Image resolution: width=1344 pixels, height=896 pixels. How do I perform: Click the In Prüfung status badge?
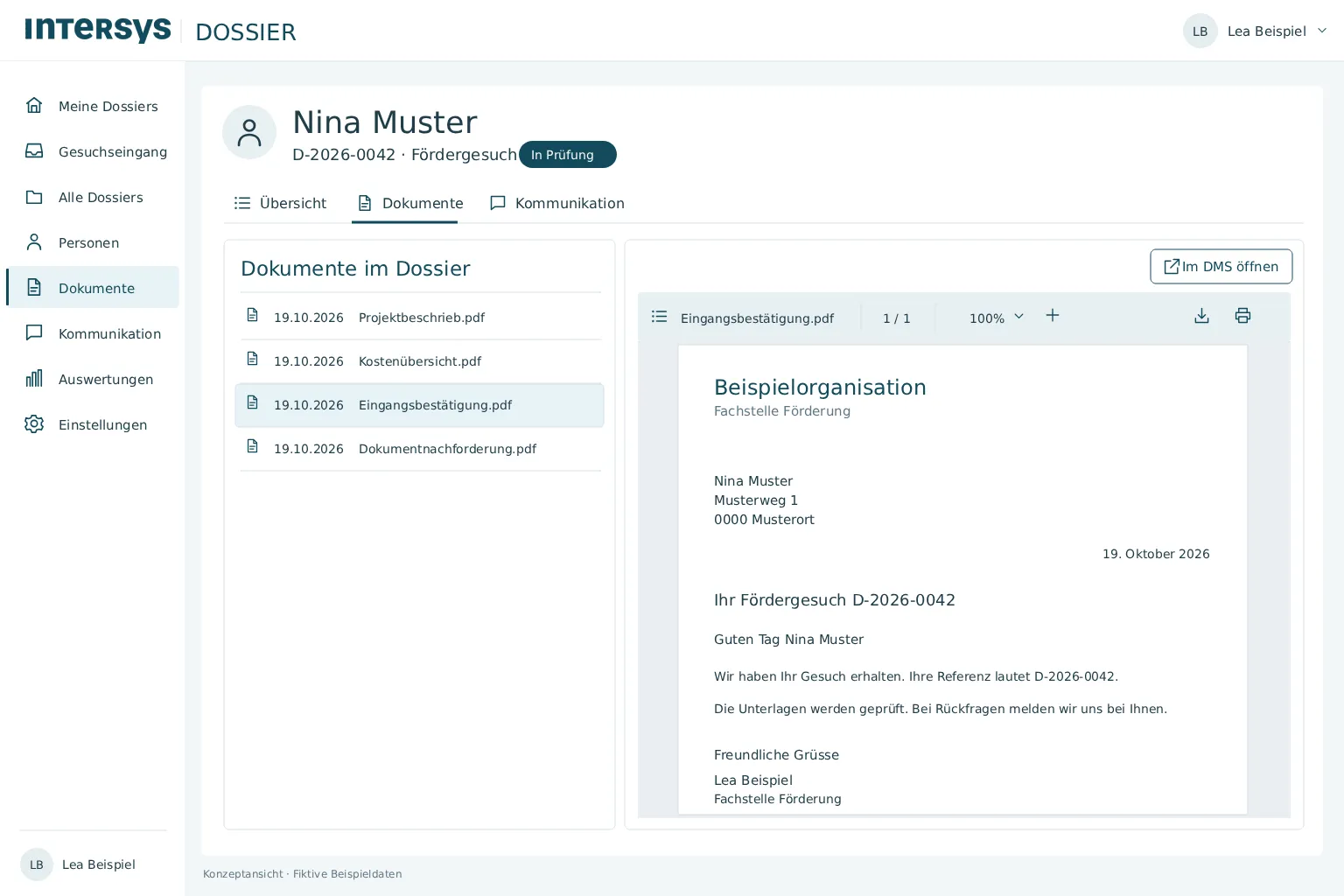[x=568, y=155]
